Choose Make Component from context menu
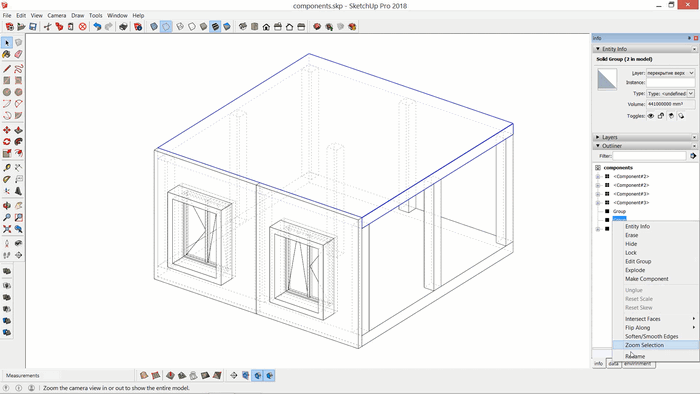Image resolution: width=700 pixels, height=394 pixels. coord(655,279)
